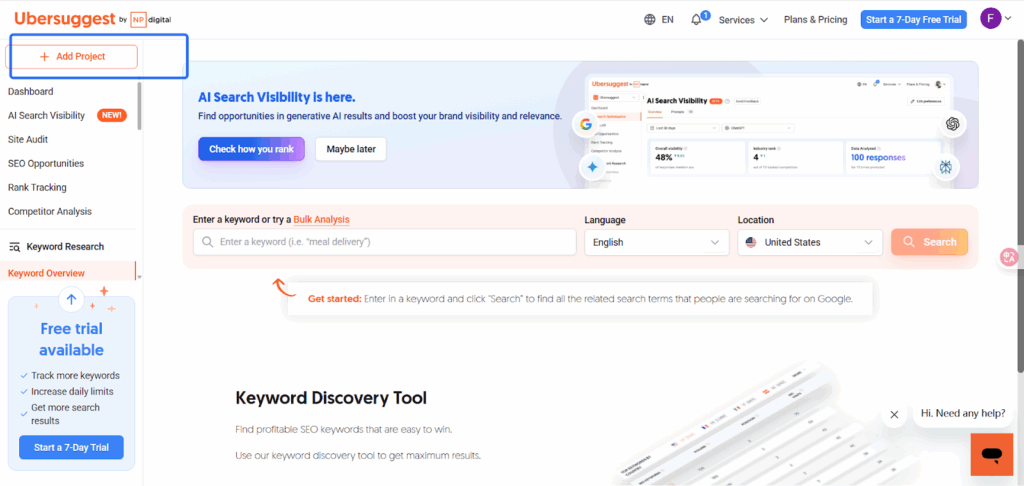Open Dashboard in the sidebar
The width and height of the screenshot is (1024, 486).
click(31, 92)
